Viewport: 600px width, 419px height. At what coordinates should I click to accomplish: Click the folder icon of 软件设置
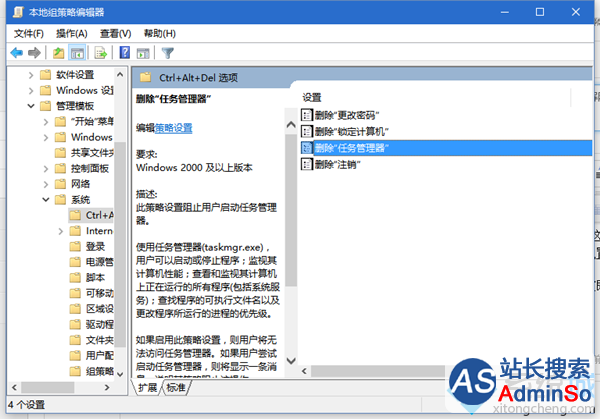pyautogui.click(x=45, y=74)
